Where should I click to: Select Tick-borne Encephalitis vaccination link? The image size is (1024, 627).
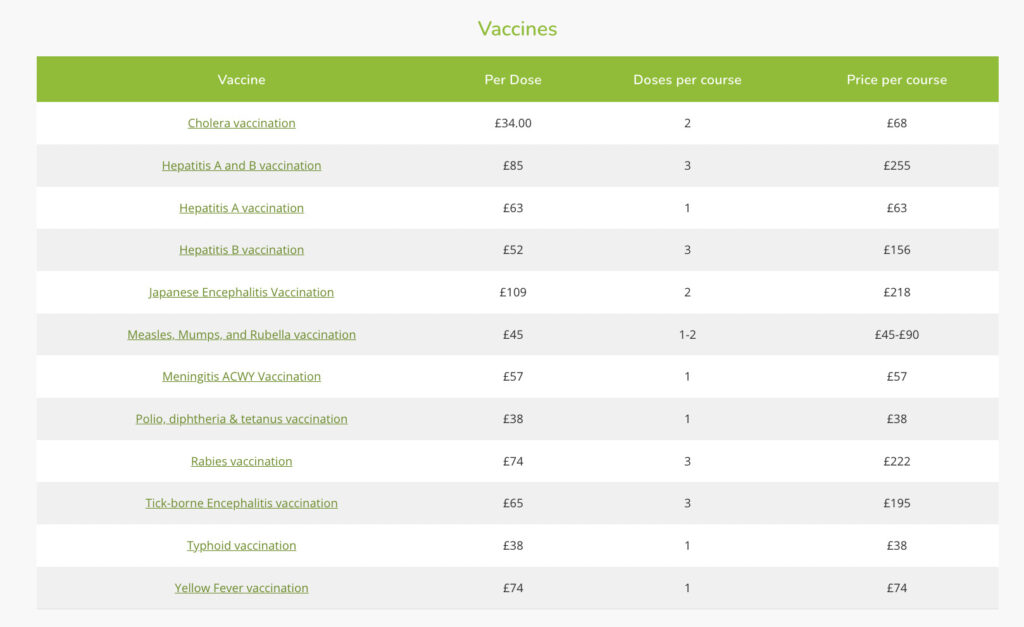(x=241, y=503)
